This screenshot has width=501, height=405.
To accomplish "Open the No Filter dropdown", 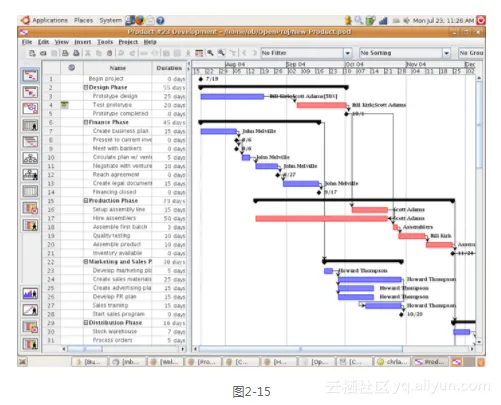I will point(306,53).
